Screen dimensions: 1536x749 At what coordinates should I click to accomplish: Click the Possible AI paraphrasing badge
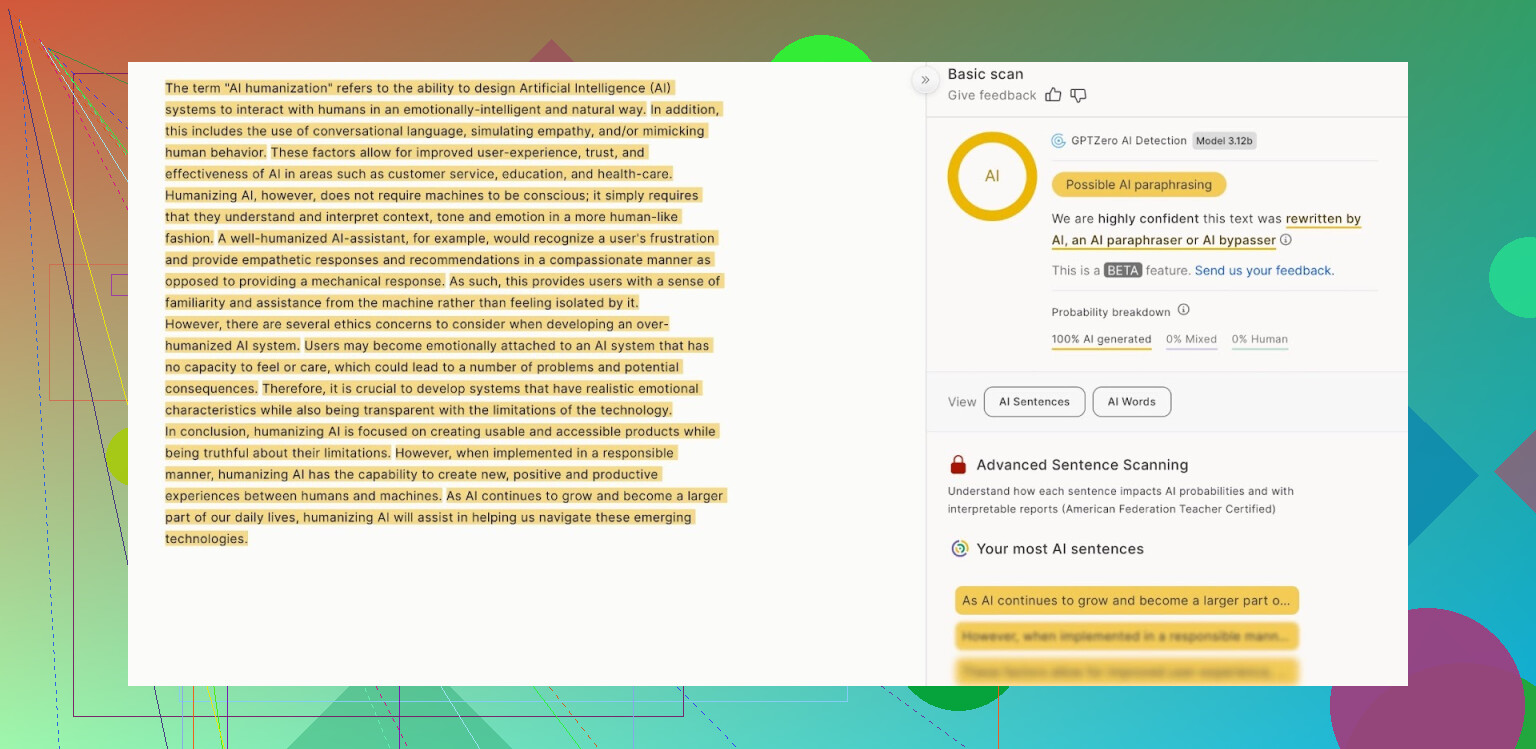pyautogui.click(x=1138, y=185)
